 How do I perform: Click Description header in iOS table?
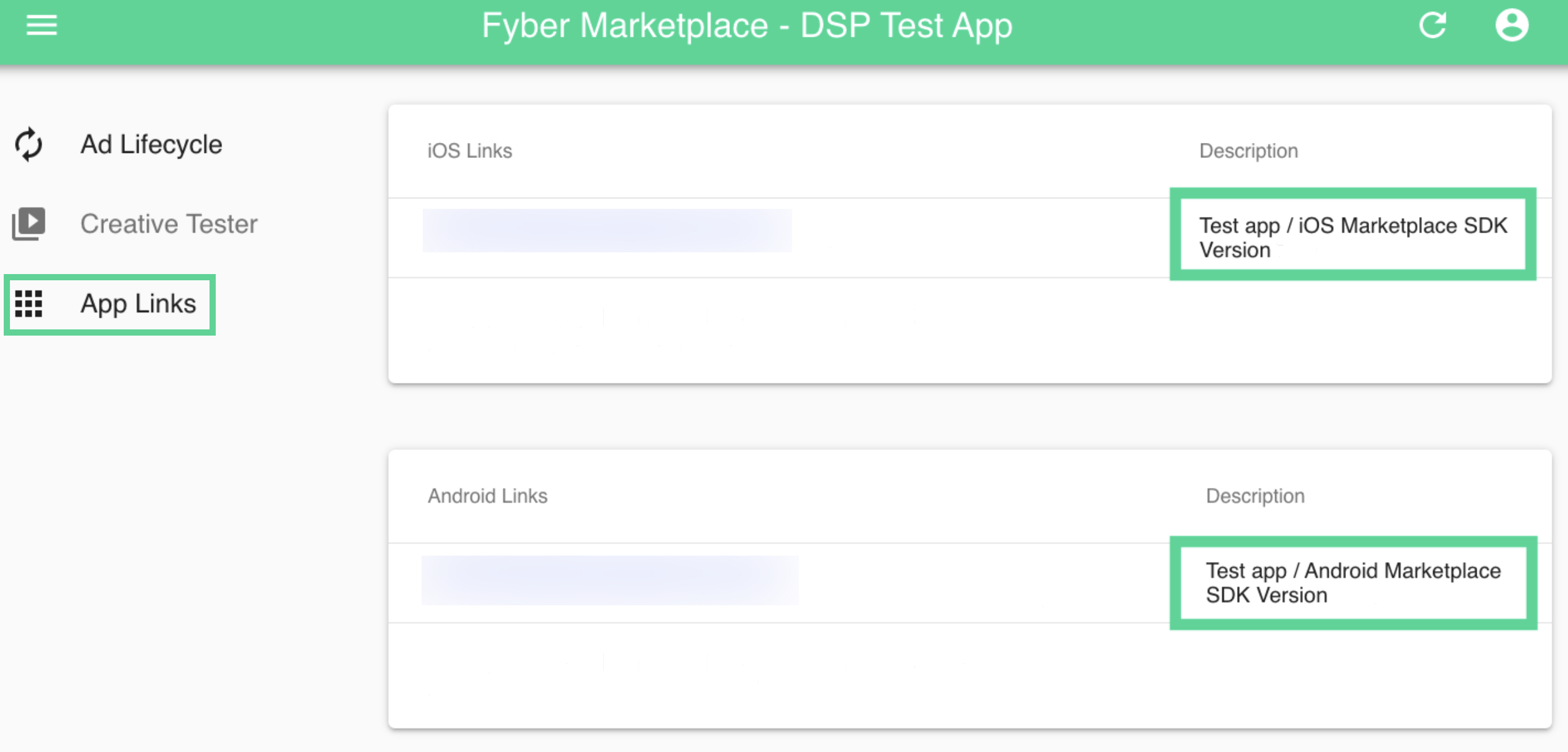point(1248,151)
